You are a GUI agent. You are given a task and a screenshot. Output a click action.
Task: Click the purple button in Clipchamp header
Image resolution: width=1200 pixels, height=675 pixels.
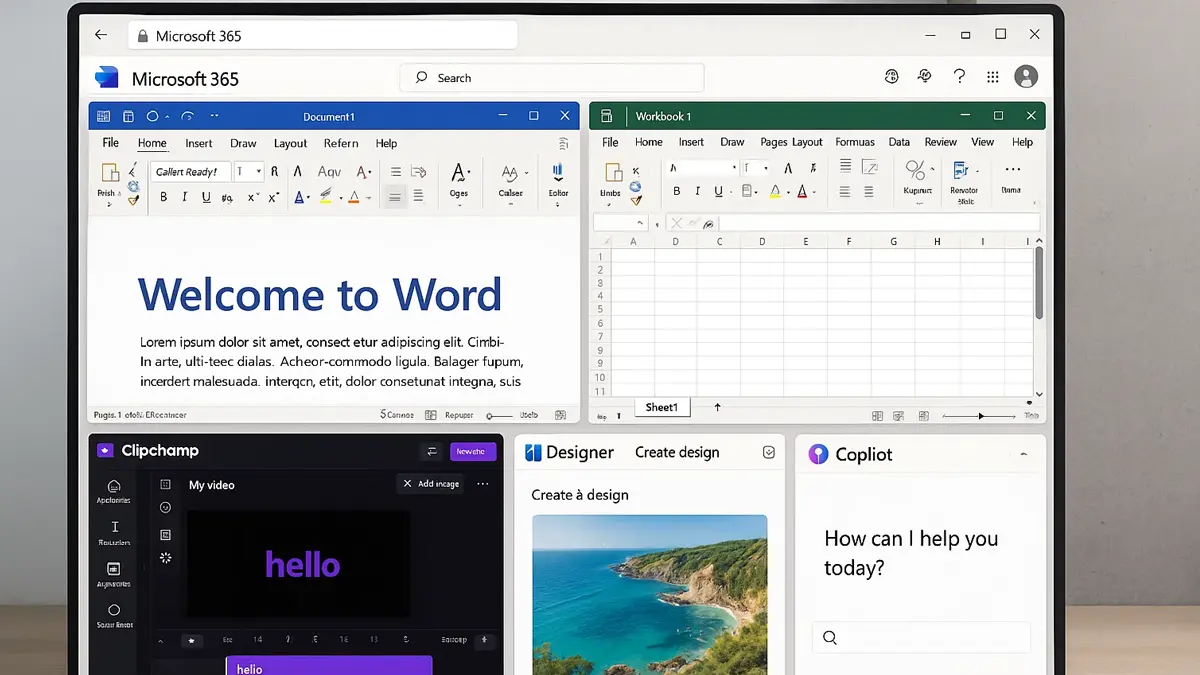tap(472, 452)
